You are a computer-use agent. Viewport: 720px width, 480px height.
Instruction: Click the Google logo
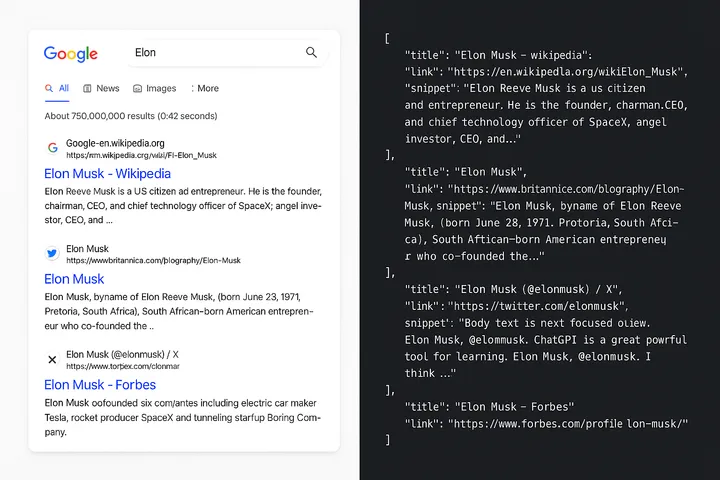pos(71,54)
